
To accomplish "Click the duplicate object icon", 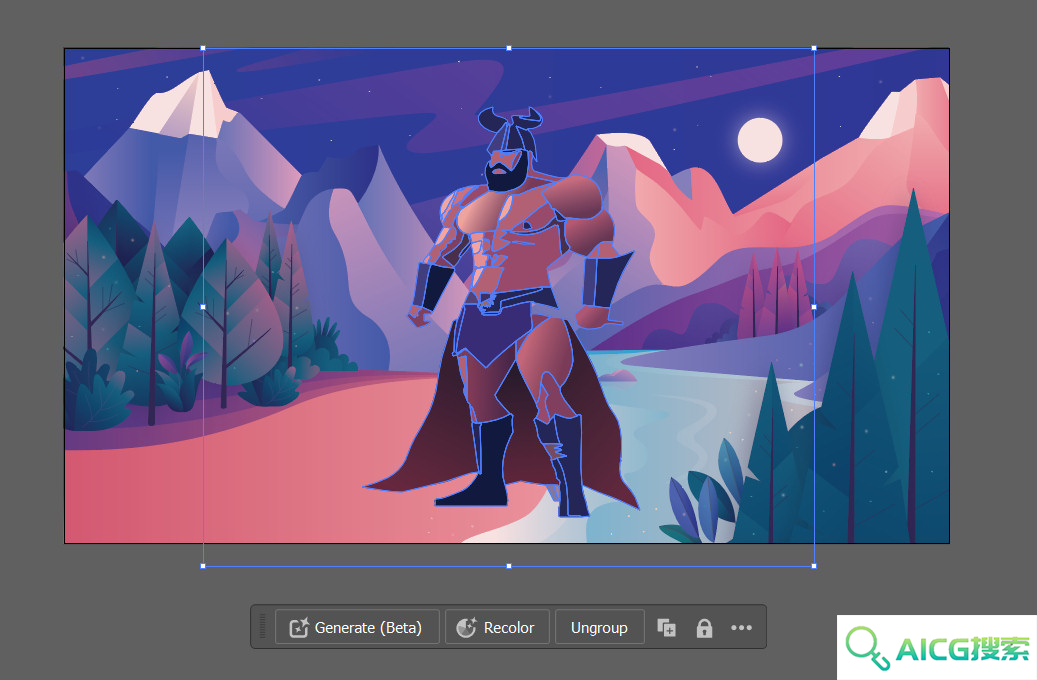I will (x=666, y=627).
